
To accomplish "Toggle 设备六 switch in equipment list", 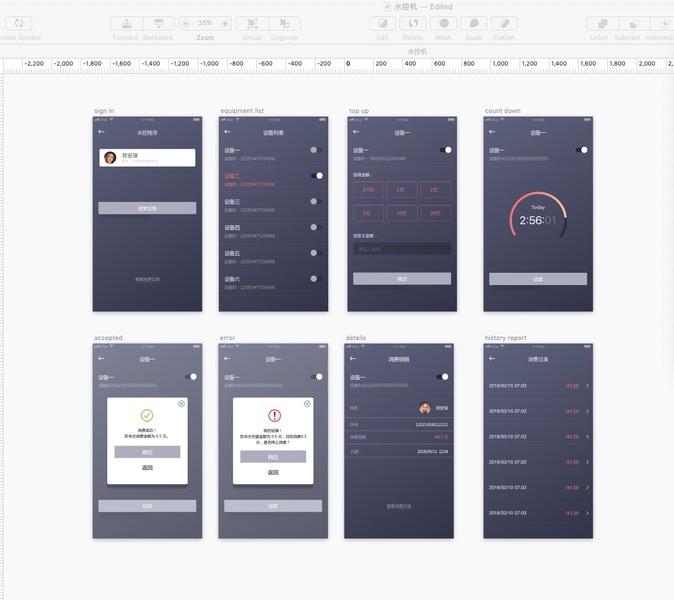I will click(316, 279).
